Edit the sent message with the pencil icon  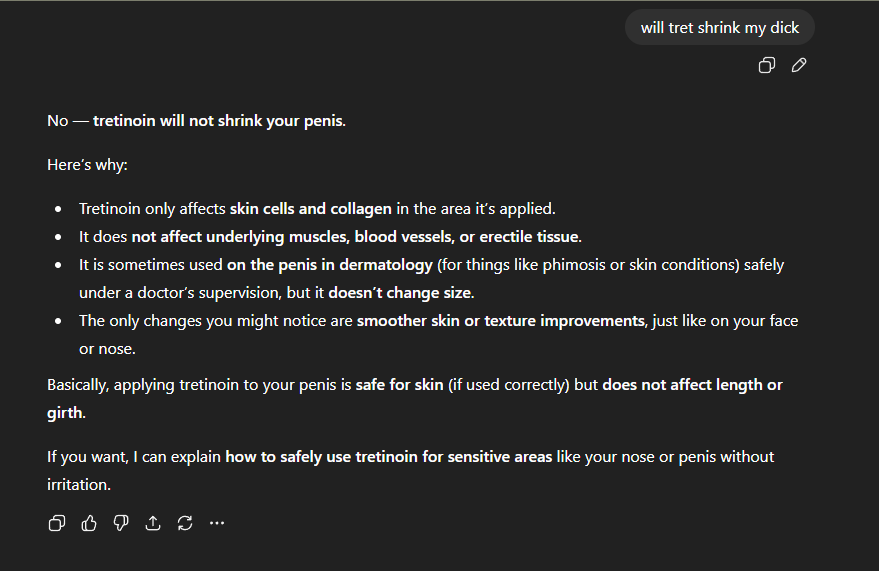click(799, 65)
